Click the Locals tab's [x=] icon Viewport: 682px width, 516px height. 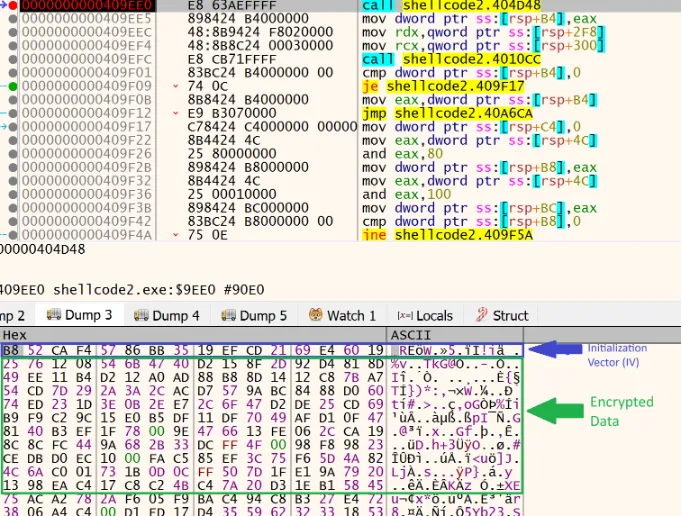[405, 315]
